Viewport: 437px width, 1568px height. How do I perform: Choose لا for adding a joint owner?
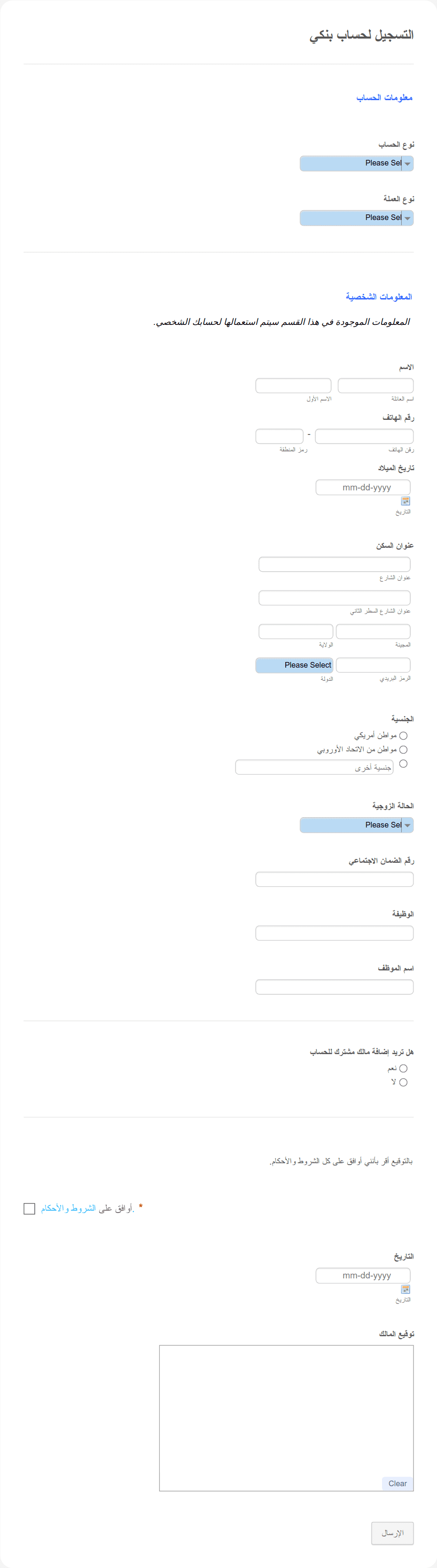coord(403,1082)
